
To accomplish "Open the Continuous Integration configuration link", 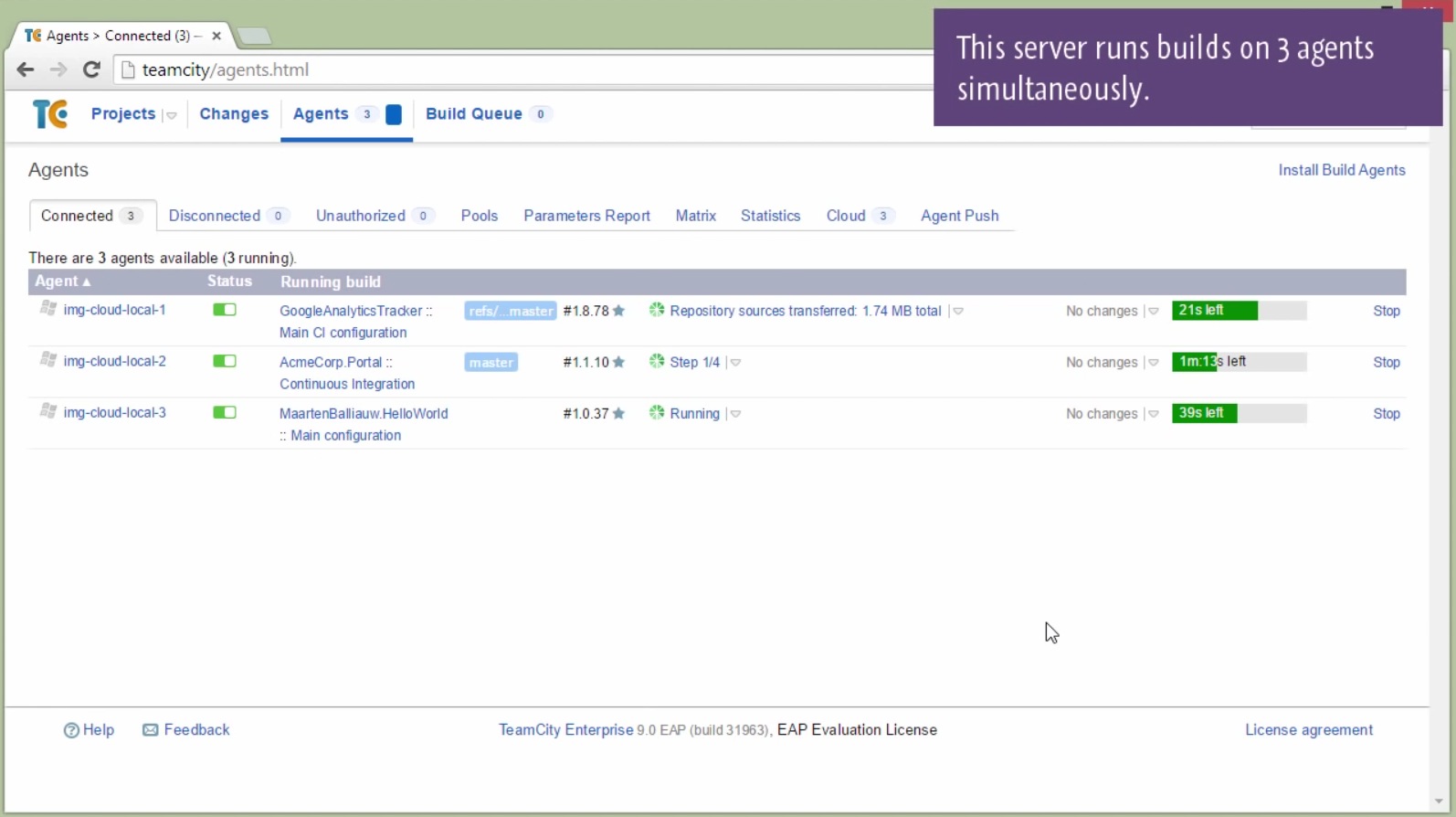I will pos(347,384).
